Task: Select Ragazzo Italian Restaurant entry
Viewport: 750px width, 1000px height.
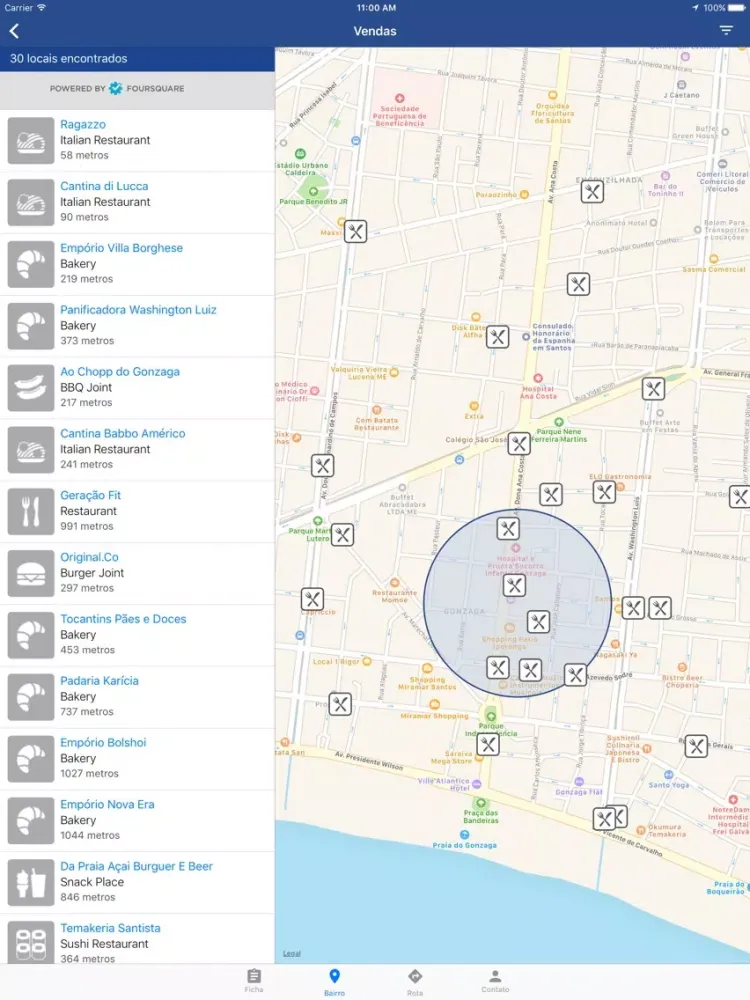Action: 137,140
